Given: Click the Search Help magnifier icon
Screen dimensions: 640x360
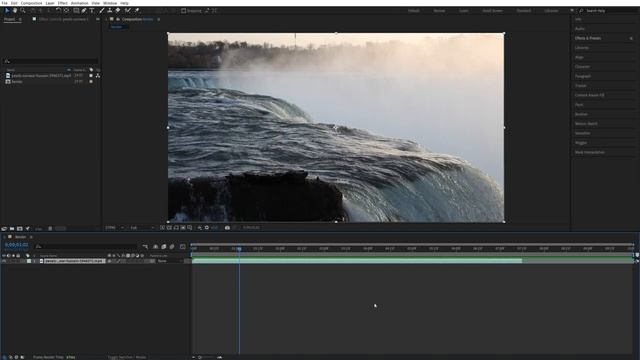Looking at the screenshot, I should tap(581, 11).
